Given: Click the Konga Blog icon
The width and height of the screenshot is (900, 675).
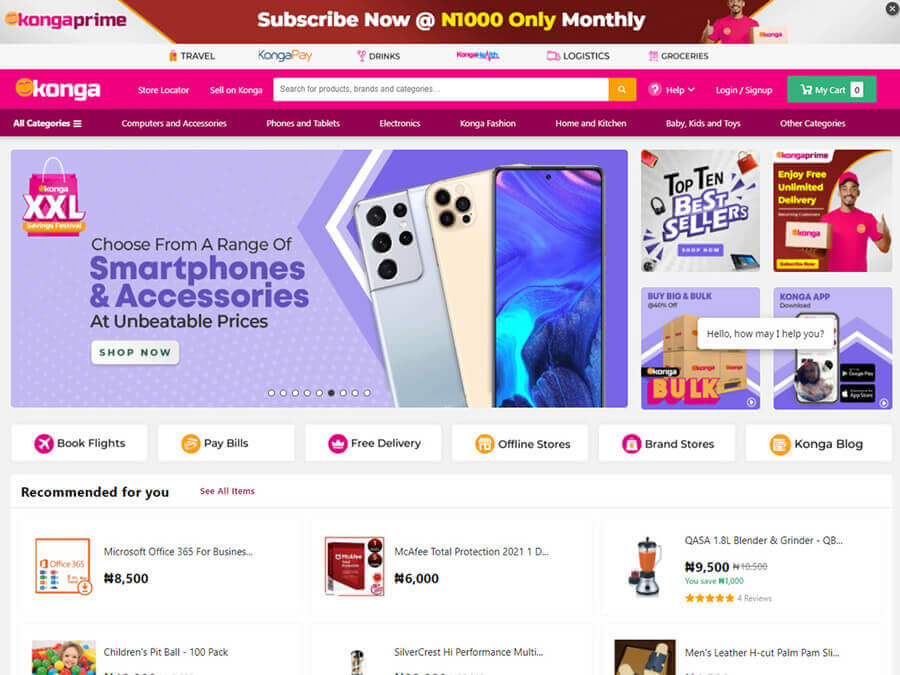Looking at the screenshot, I should tap(780, 444).
